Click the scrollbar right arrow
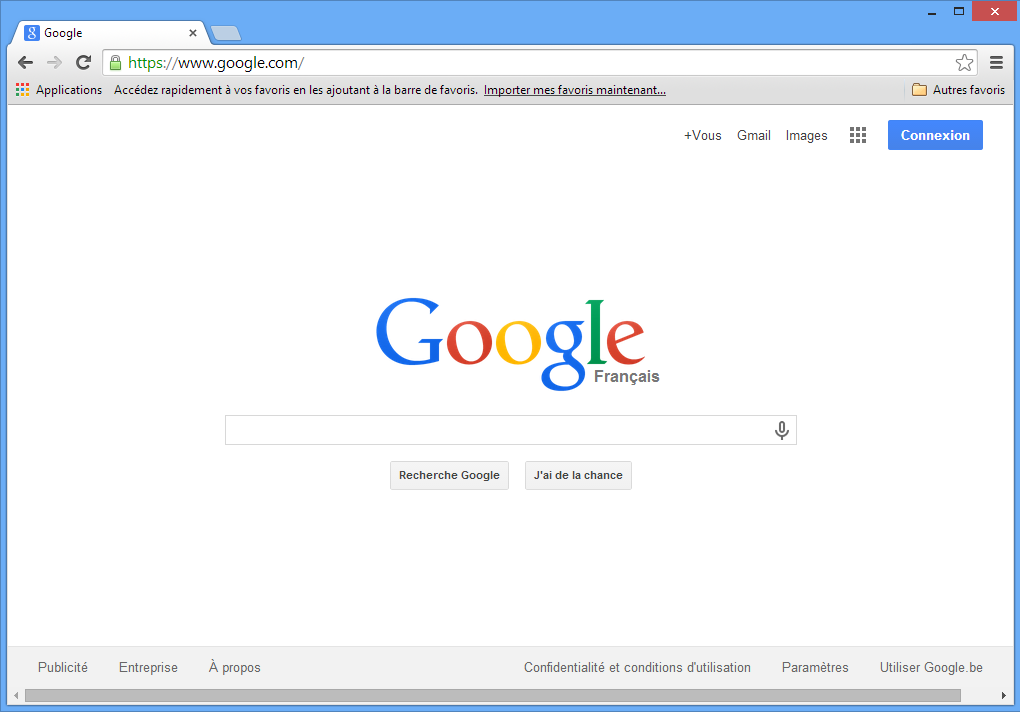 coord(1004,696)
